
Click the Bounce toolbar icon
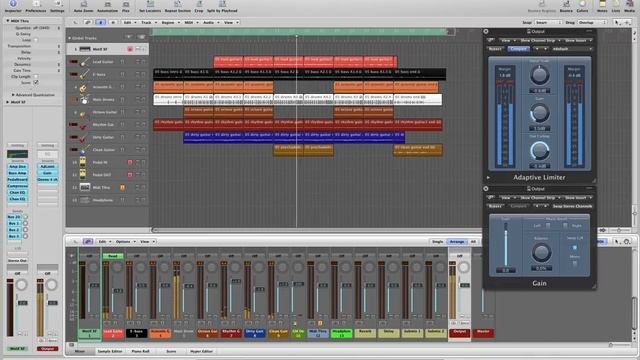(566, 6)
